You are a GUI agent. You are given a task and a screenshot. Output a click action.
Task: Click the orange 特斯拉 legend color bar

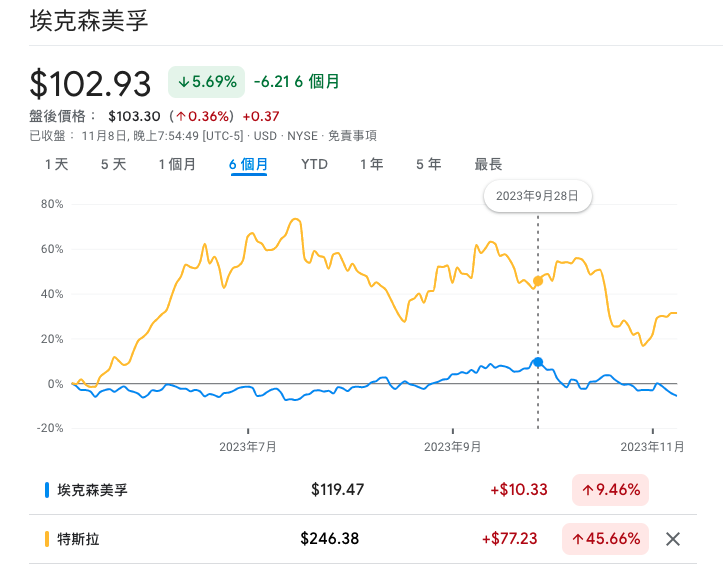click(47, 538)
